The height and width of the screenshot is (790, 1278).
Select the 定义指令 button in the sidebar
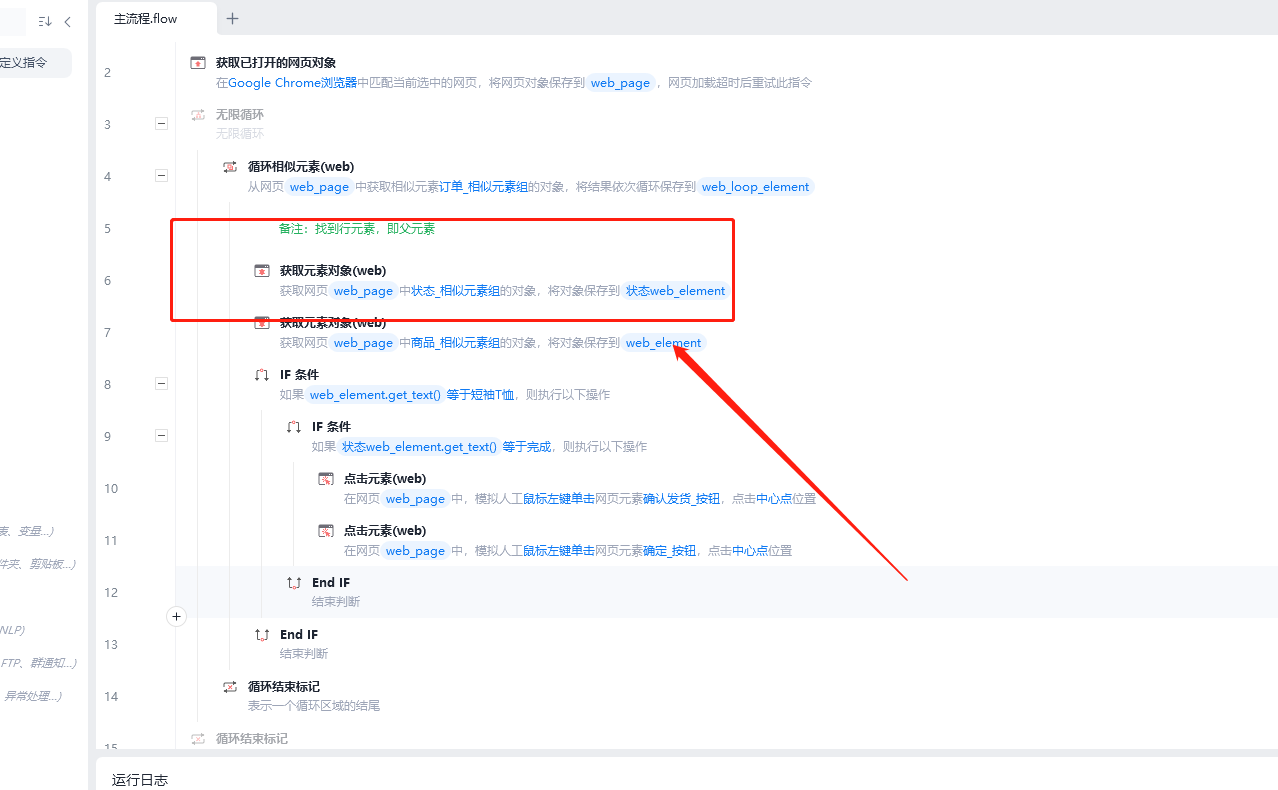click(30, 62)
